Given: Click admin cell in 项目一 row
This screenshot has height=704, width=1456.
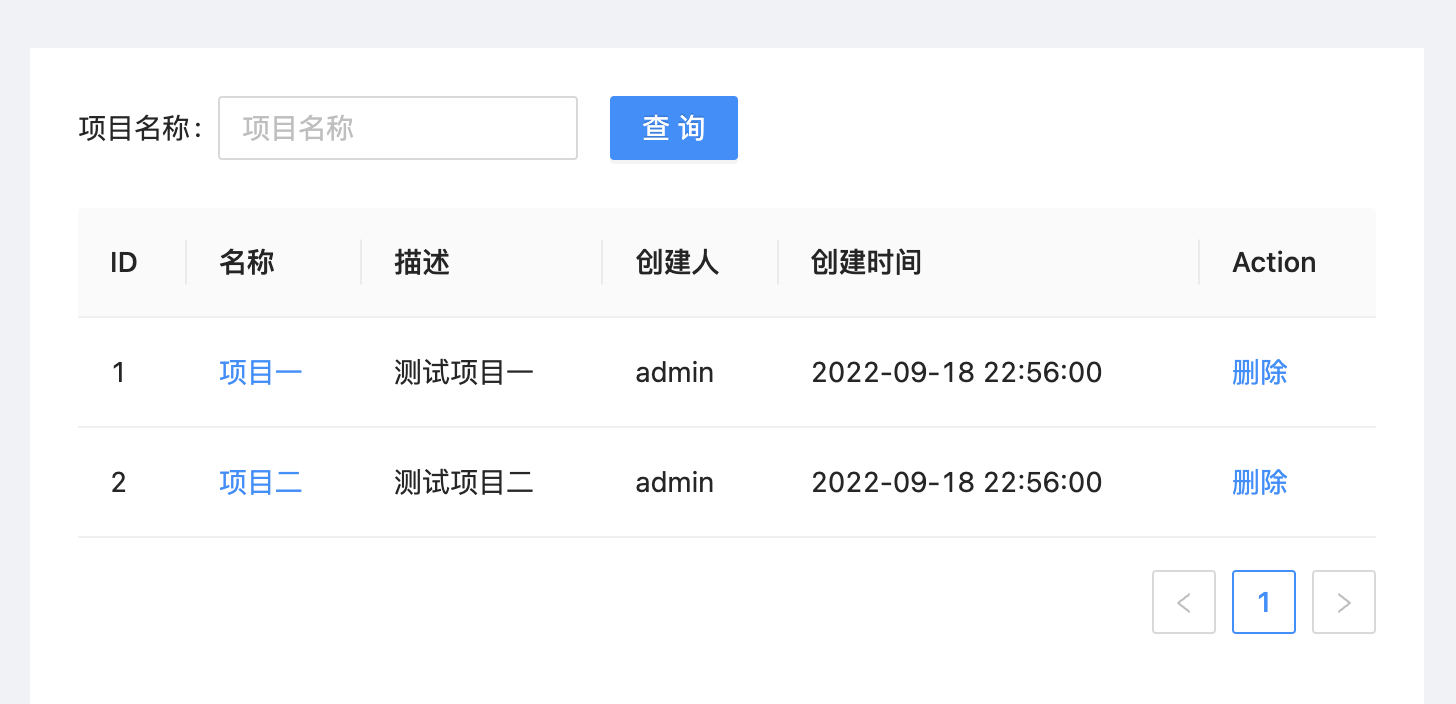Looking at the screenshot, I should (691, 373).
